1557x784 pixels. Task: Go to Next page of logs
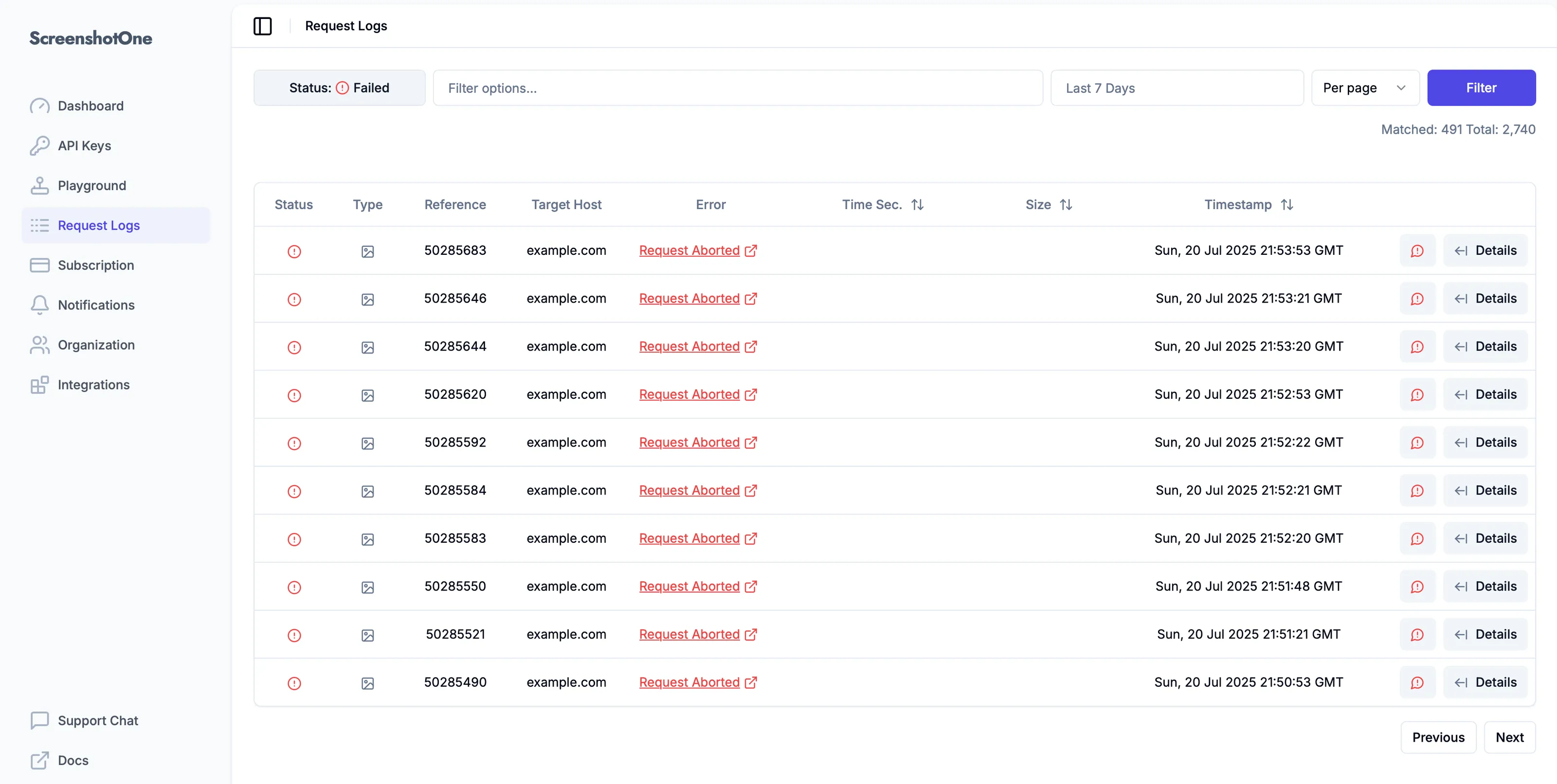(1509, 737)
